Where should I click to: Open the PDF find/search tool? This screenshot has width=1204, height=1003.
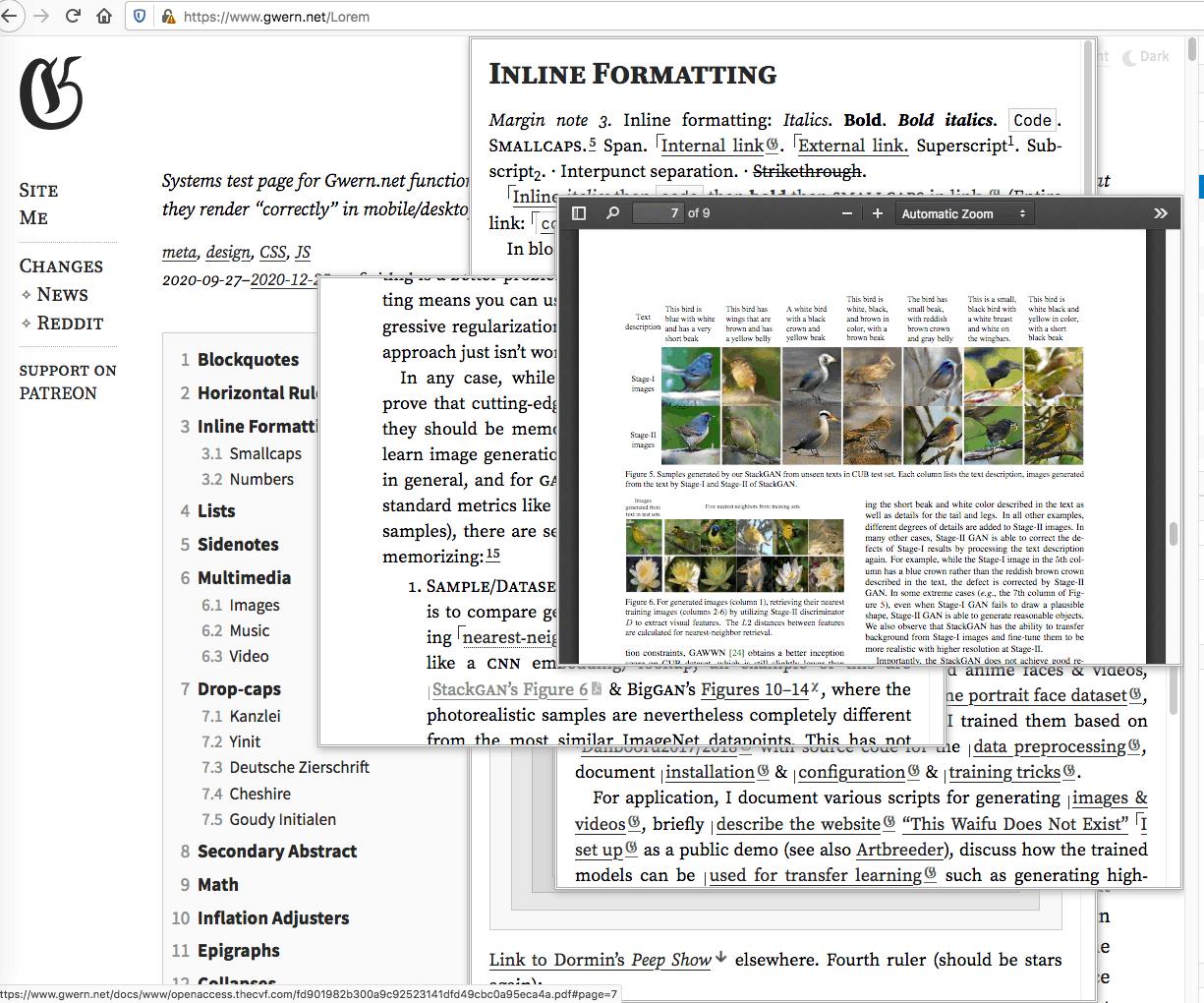pyautogui.click(x=612, y=213)
